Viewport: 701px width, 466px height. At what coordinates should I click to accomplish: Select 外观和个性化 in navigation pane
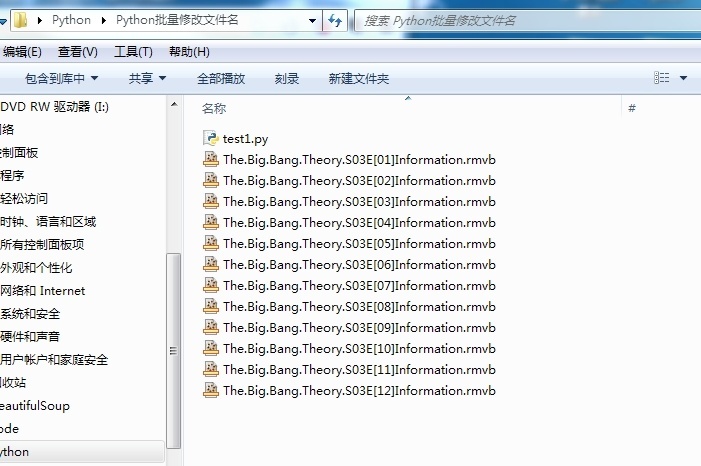tap(36, 267)
